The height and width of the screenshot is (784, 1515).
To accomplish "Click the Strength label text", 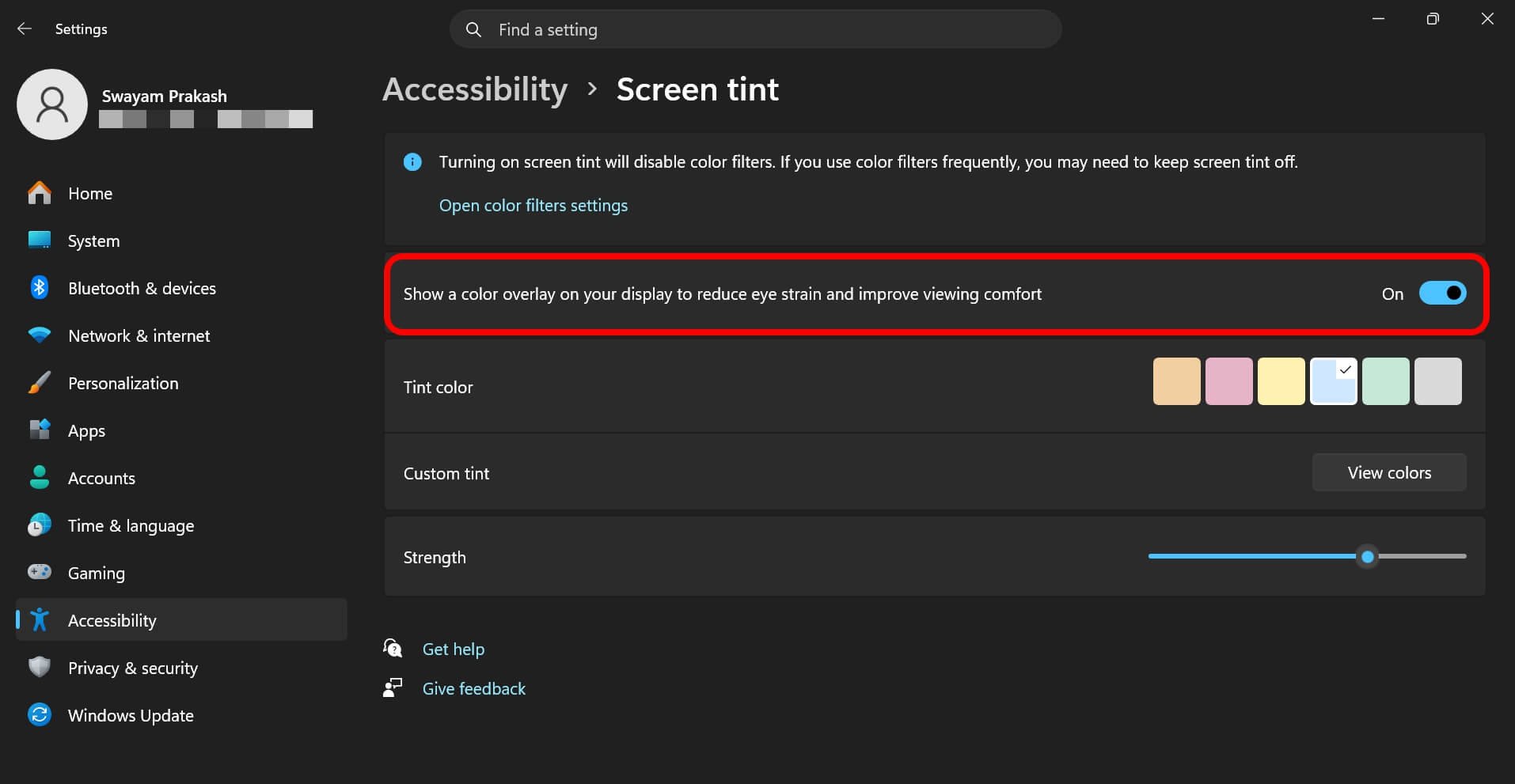I will pyautogui.click(x=435, y=558).
